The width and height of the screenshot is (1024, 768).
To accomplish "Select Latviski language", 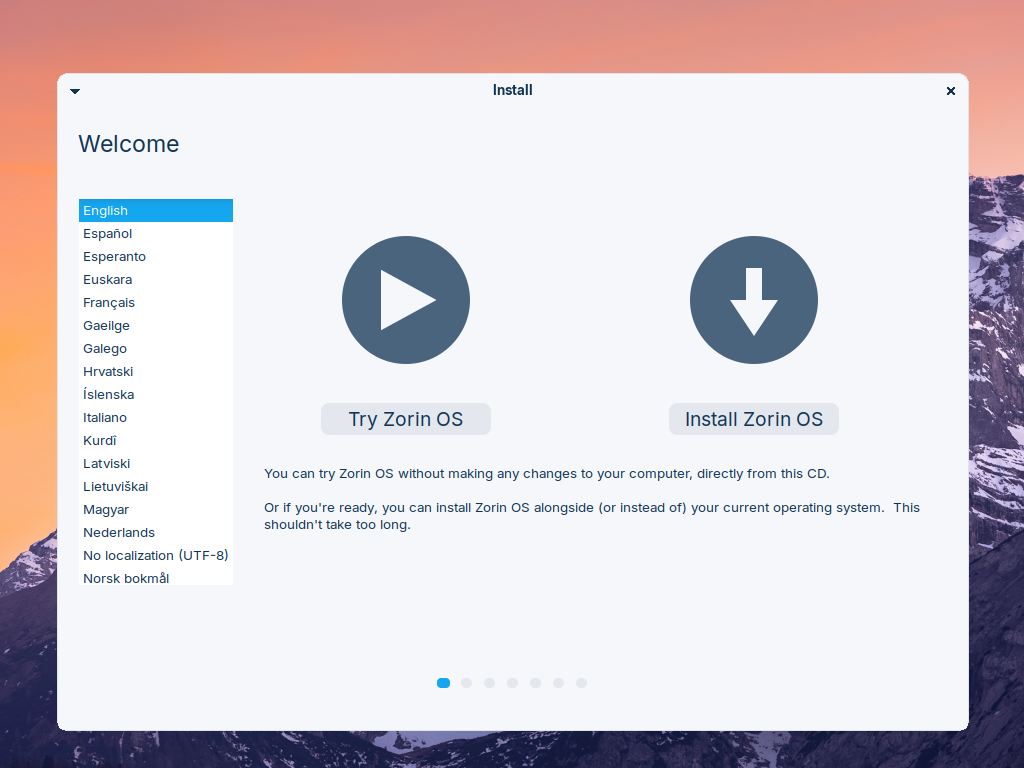I will coord(156,463).
